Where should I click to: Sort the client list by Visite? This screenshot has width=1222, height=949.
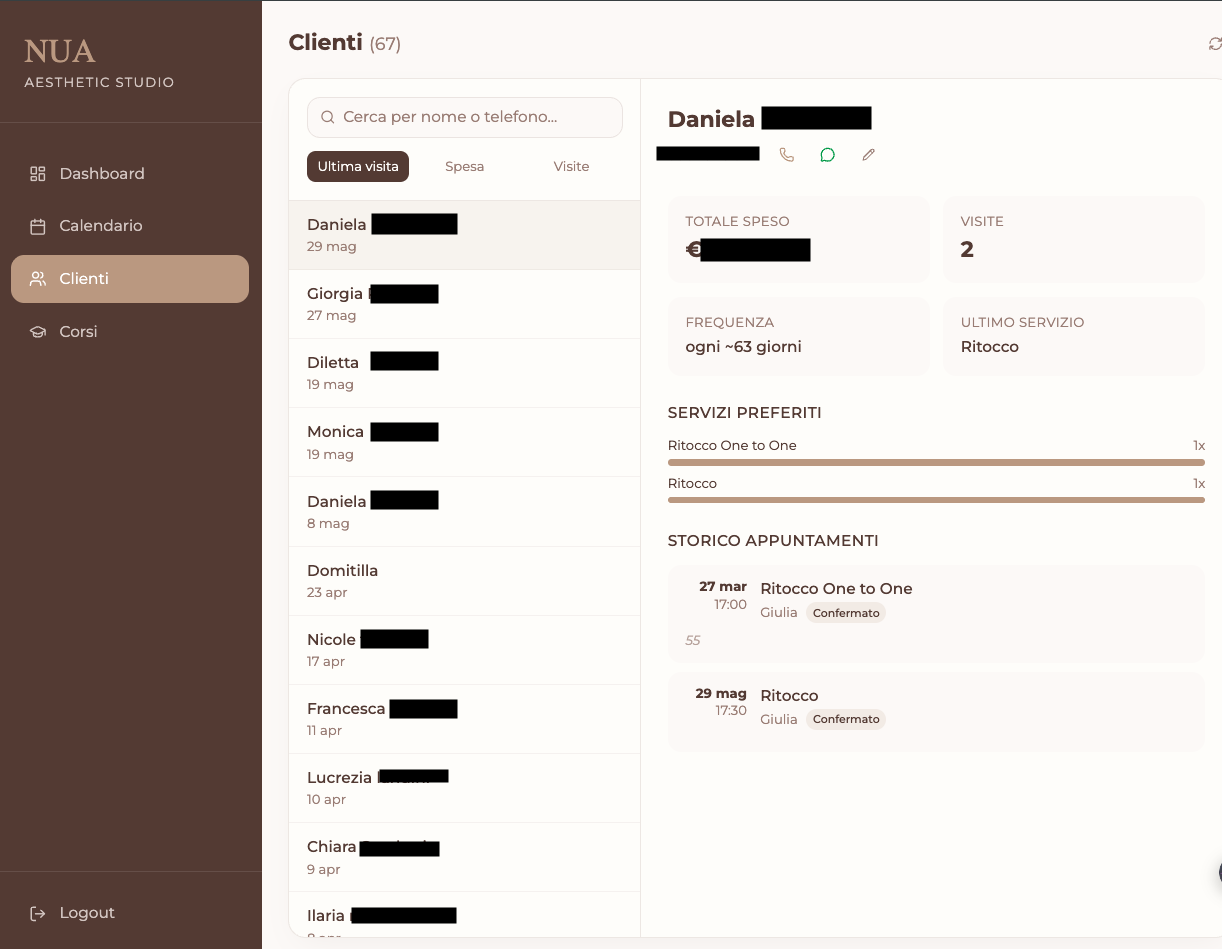[x=571, y=166]
